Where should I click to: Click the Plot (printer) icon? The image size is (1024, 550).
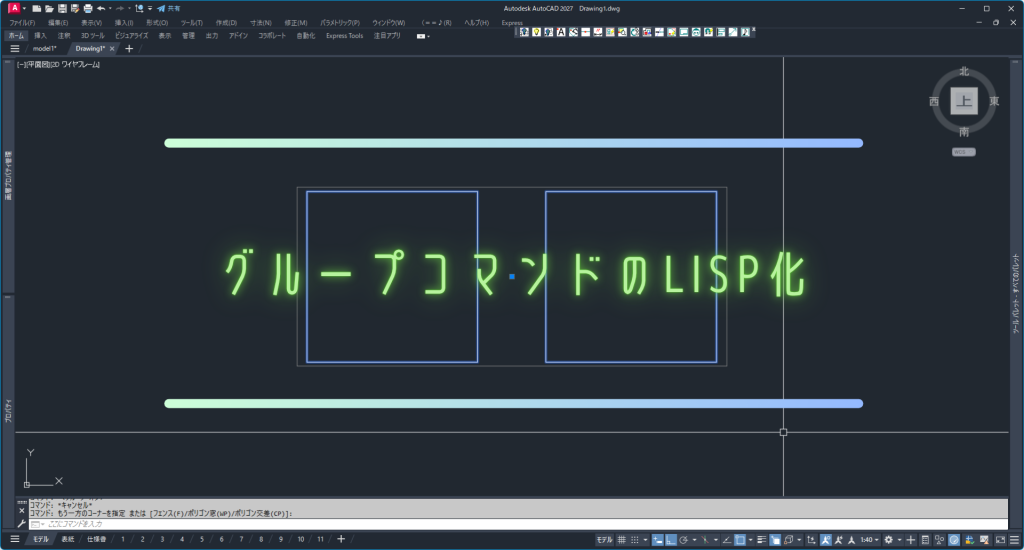click(87, 8)
